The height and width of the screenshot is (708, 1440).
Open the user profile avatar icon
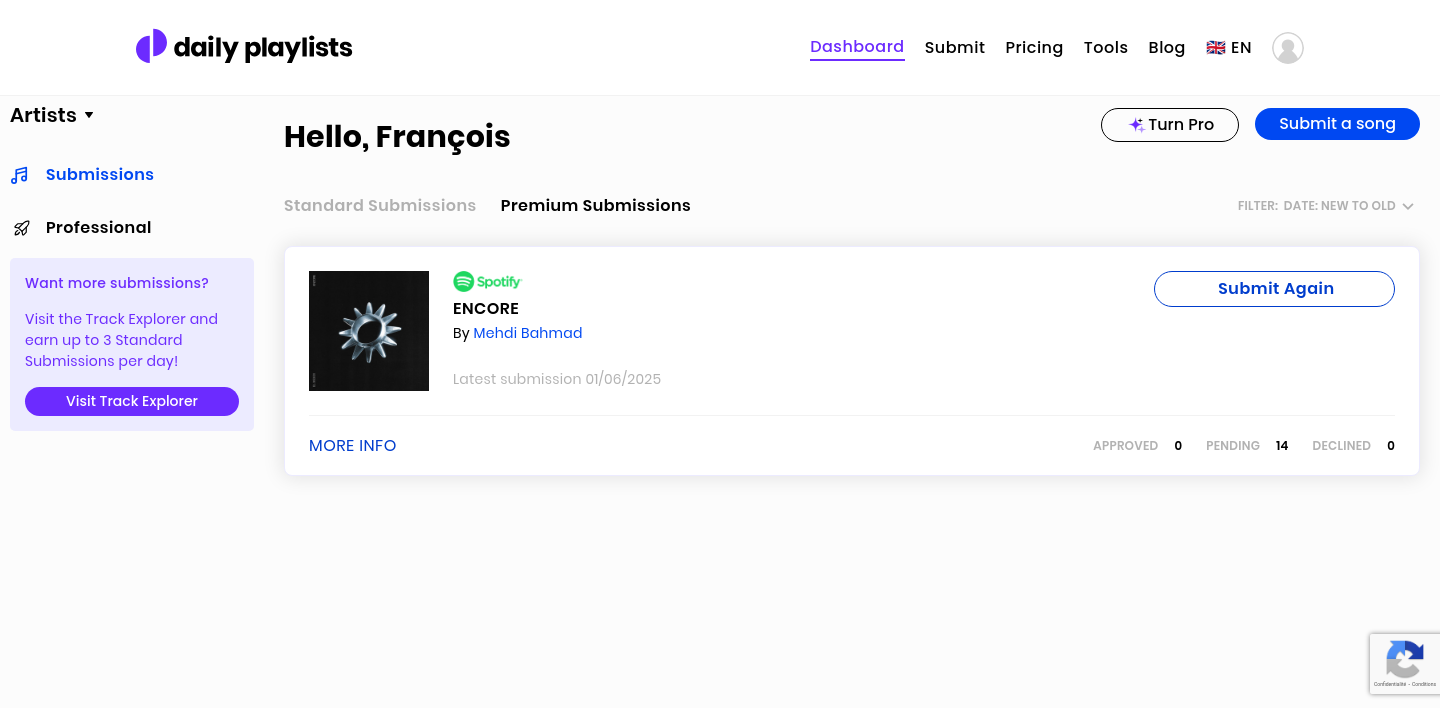(x=1287, y=48)
